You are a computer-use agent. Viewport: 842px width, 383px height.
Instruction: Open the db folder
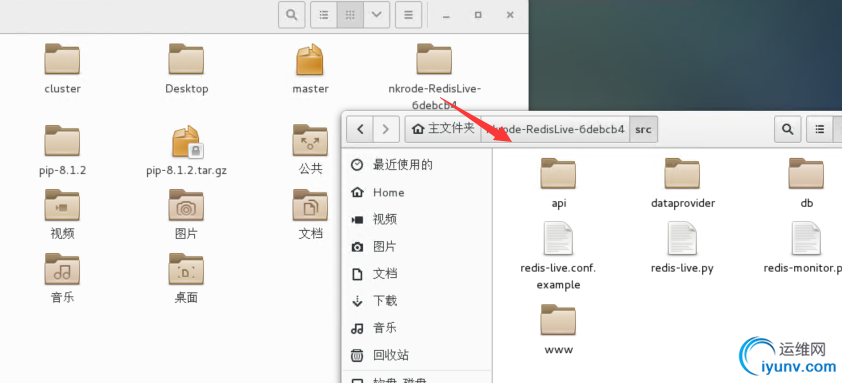pos(807,174)
